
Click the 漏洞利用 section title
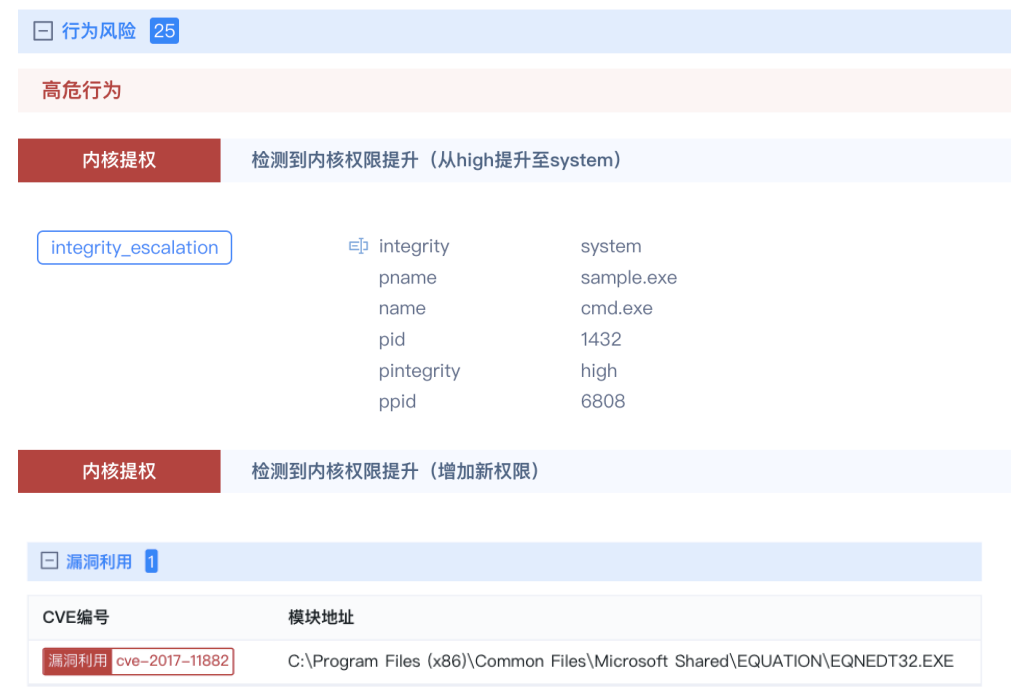[x=99, y=561]
